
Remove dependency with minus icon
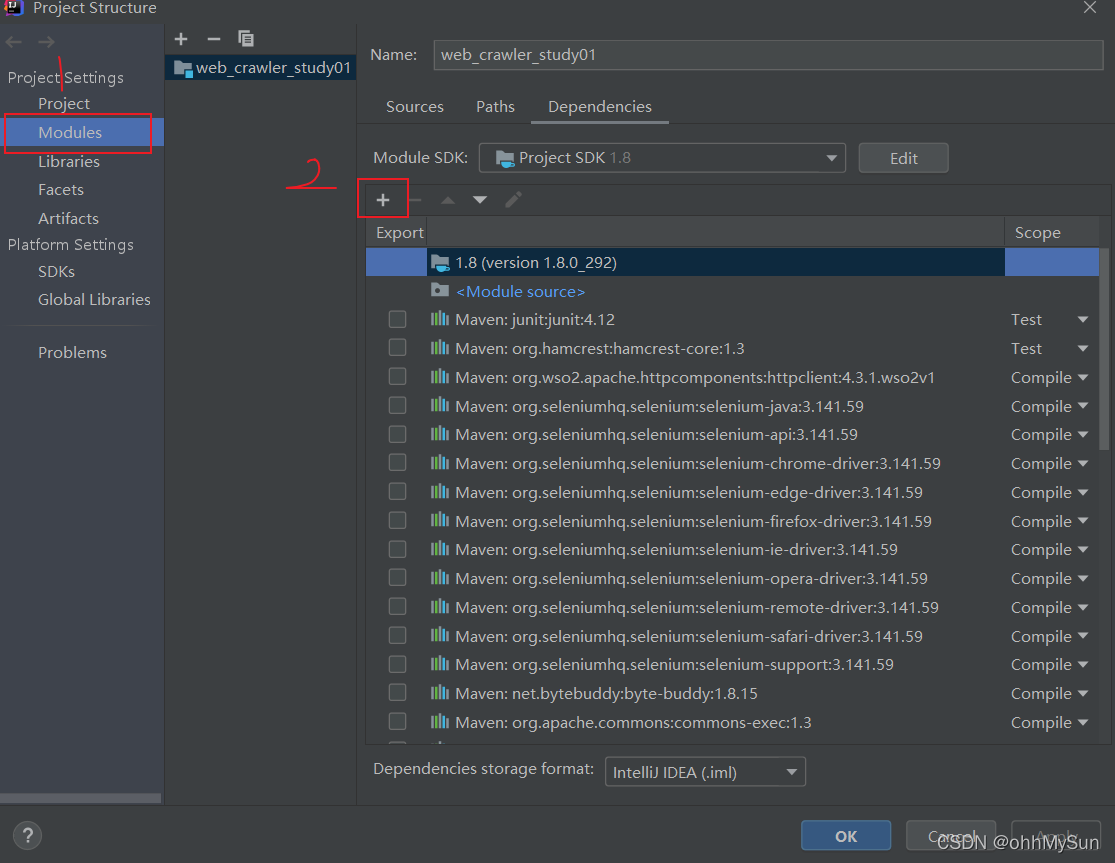[415, 200]
